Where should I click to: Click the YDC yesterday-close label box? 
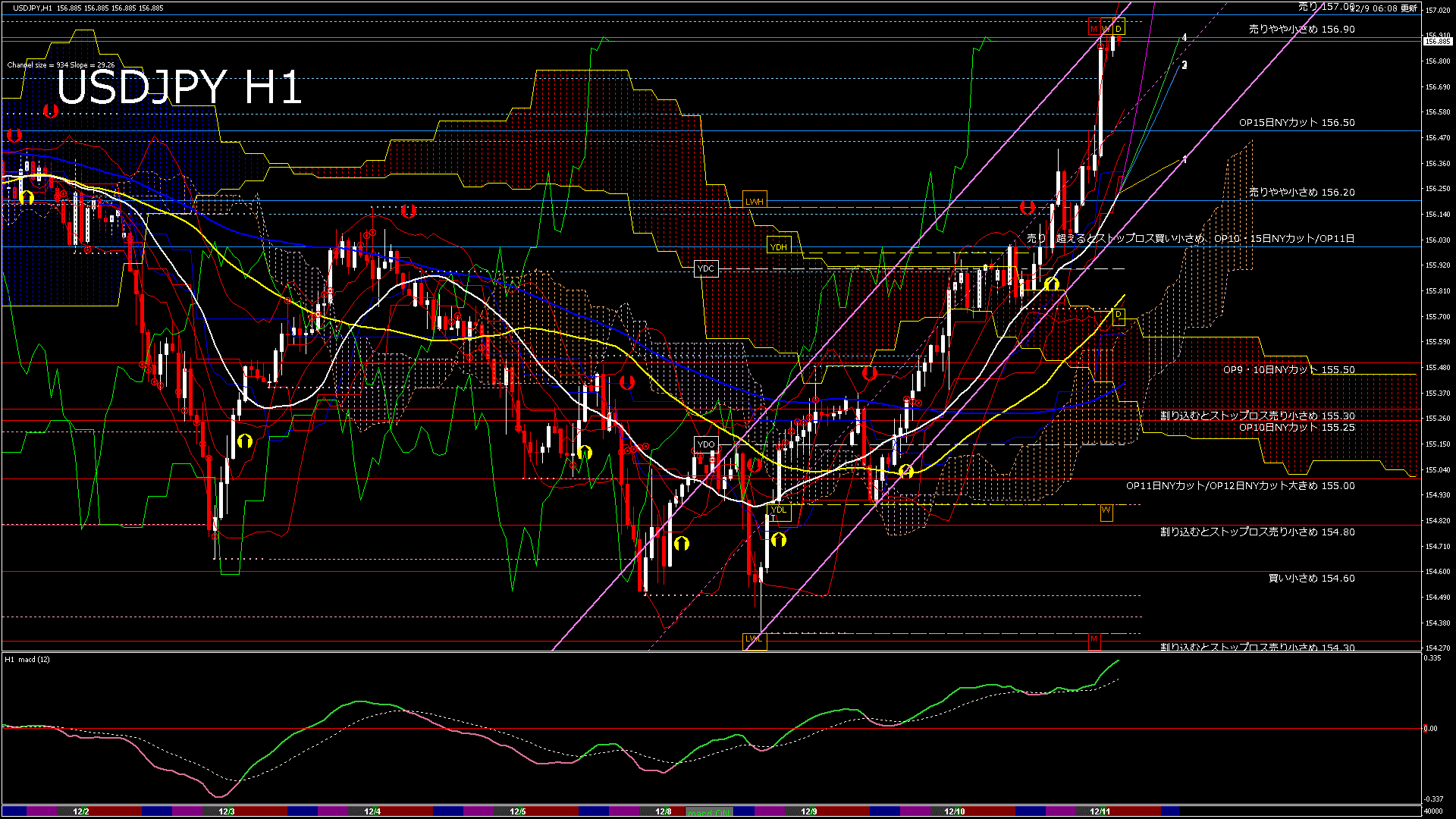(x=705, y=268)
